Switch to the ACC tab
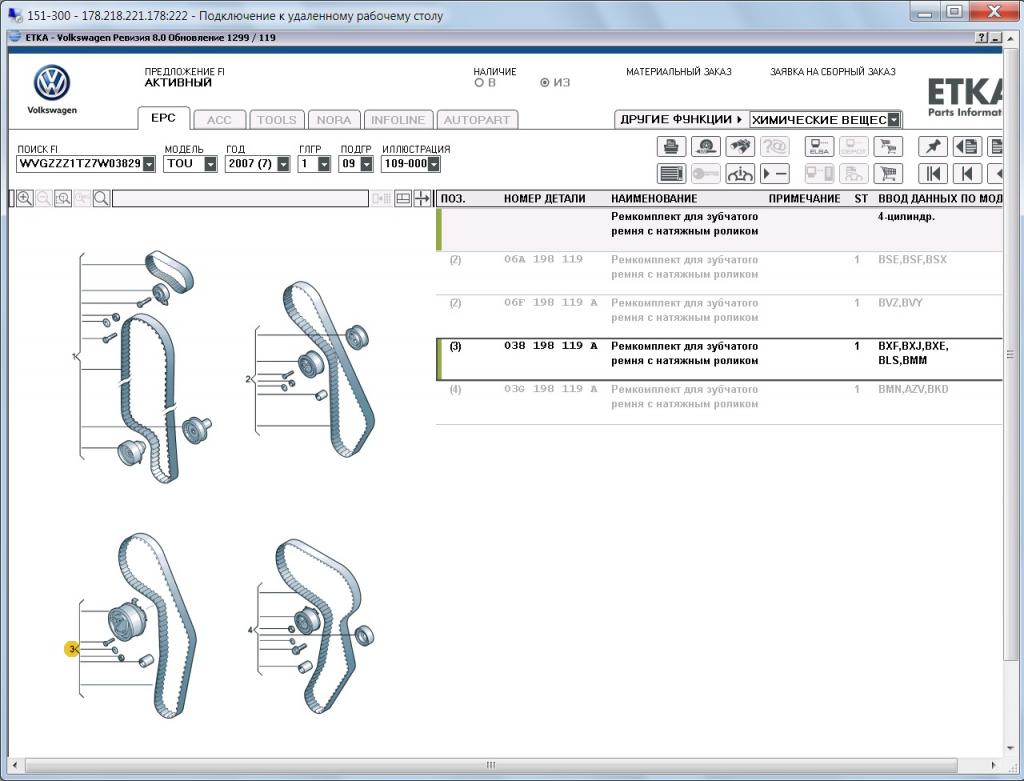The width and height of the screenshot is (1024, 781). [x=219, y=120]
